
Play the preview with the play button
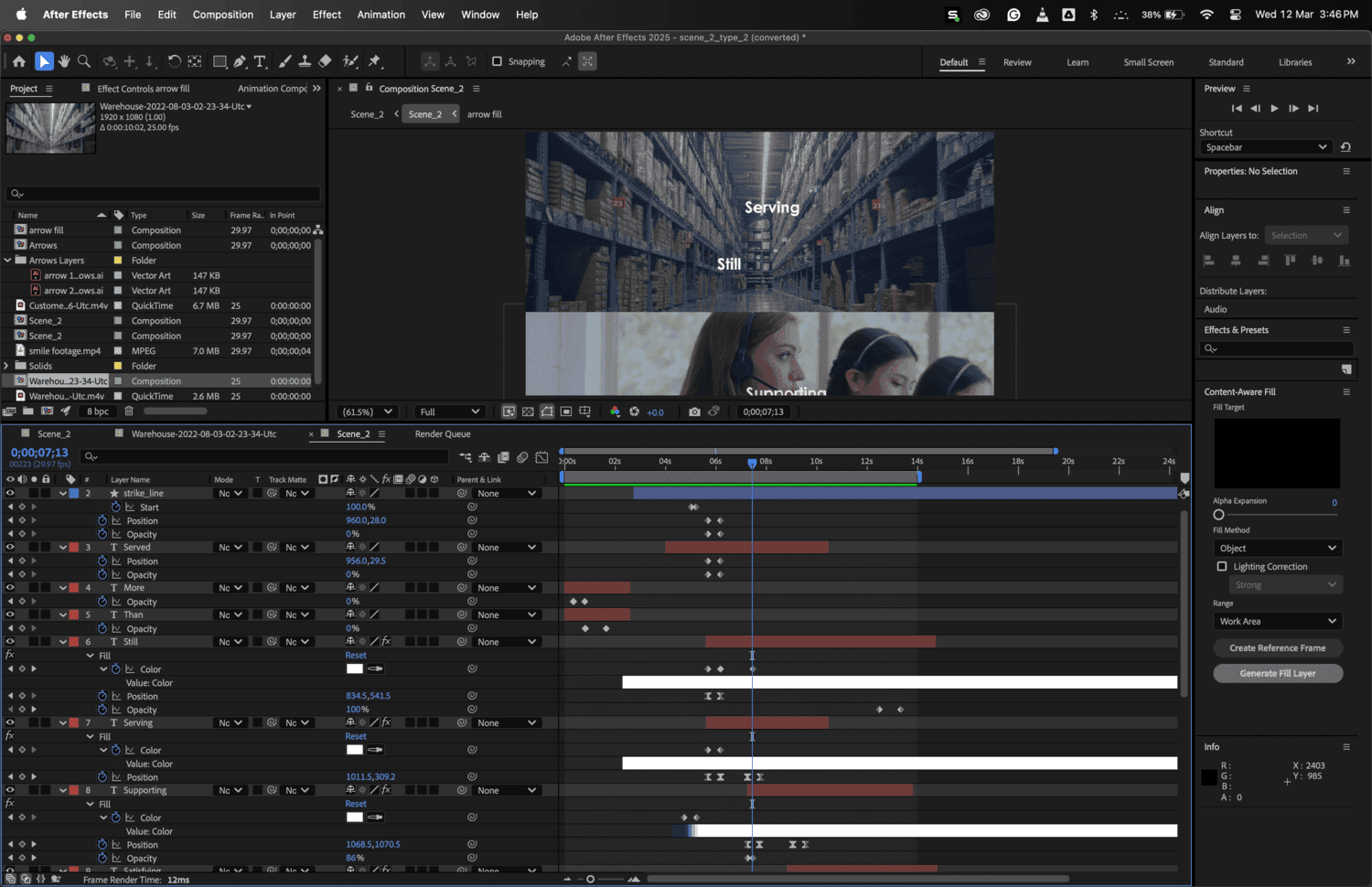1274,108
